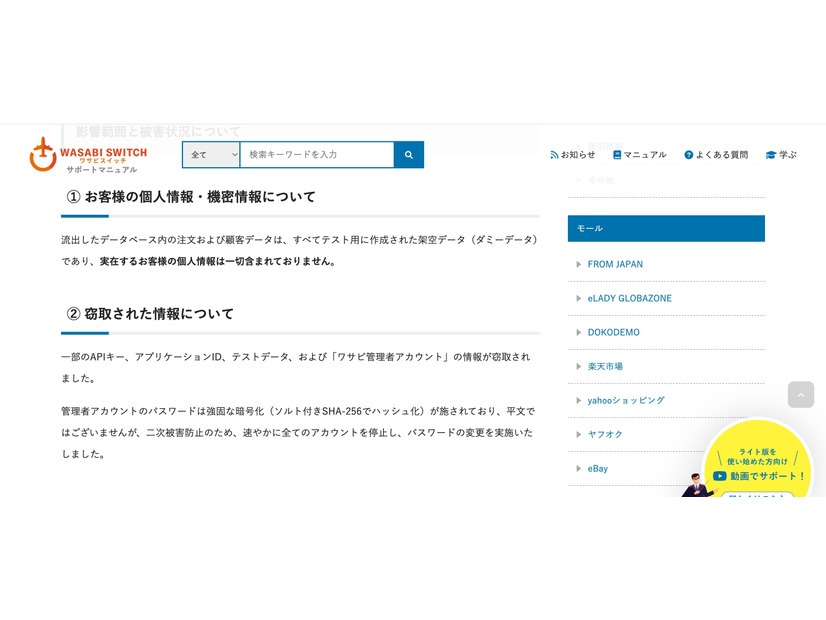Viewport: 826px width, 620px height.
Task: Click the triangle arrow beside eBay
Action: click(x=578, y=468)
